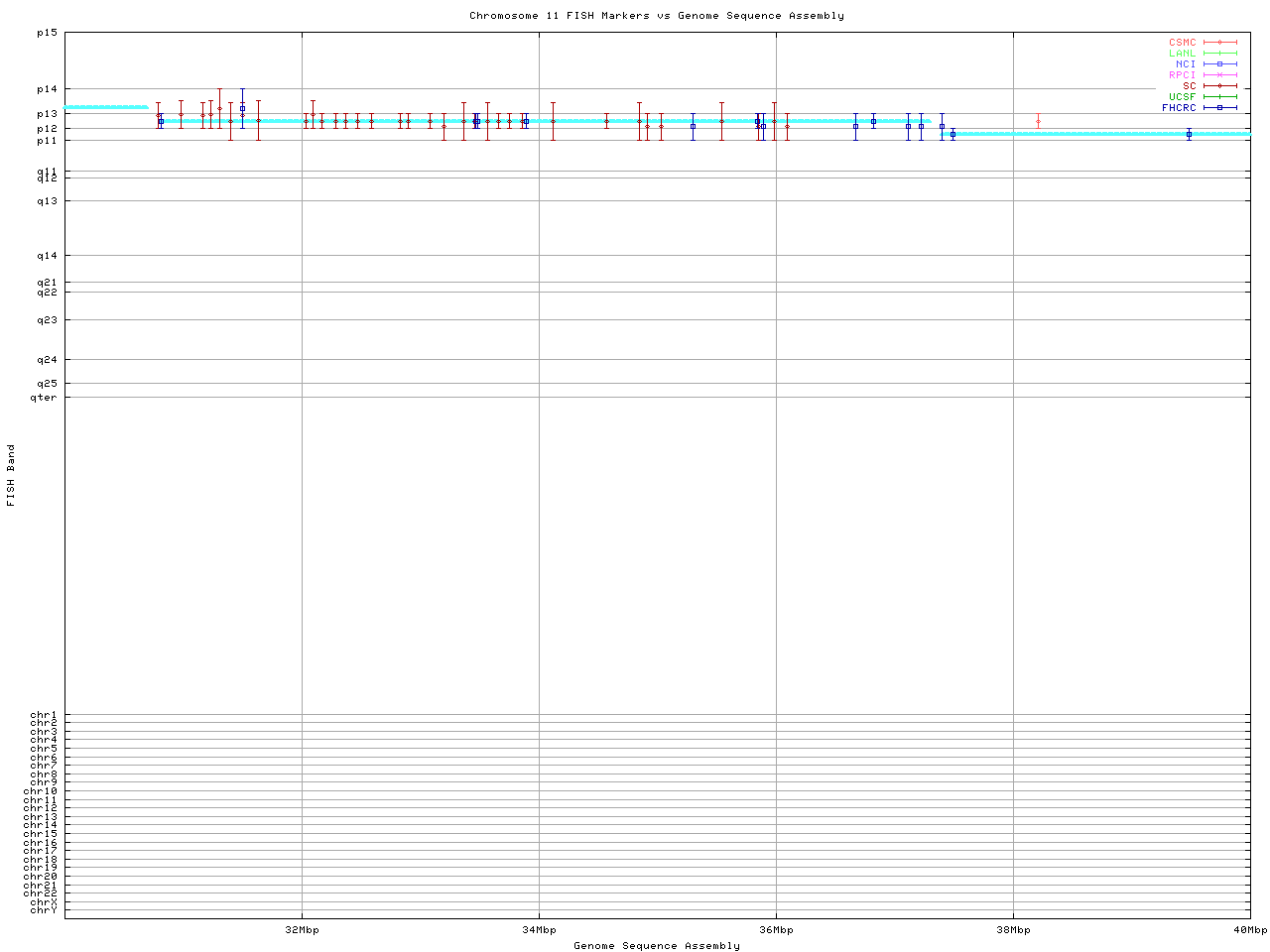The height and width of the screenshot is (952, 1270).
Task: Click the 'Genome Sequence Assembly' x-axis title
Action: pyautogui.click(x=656, y=946)
